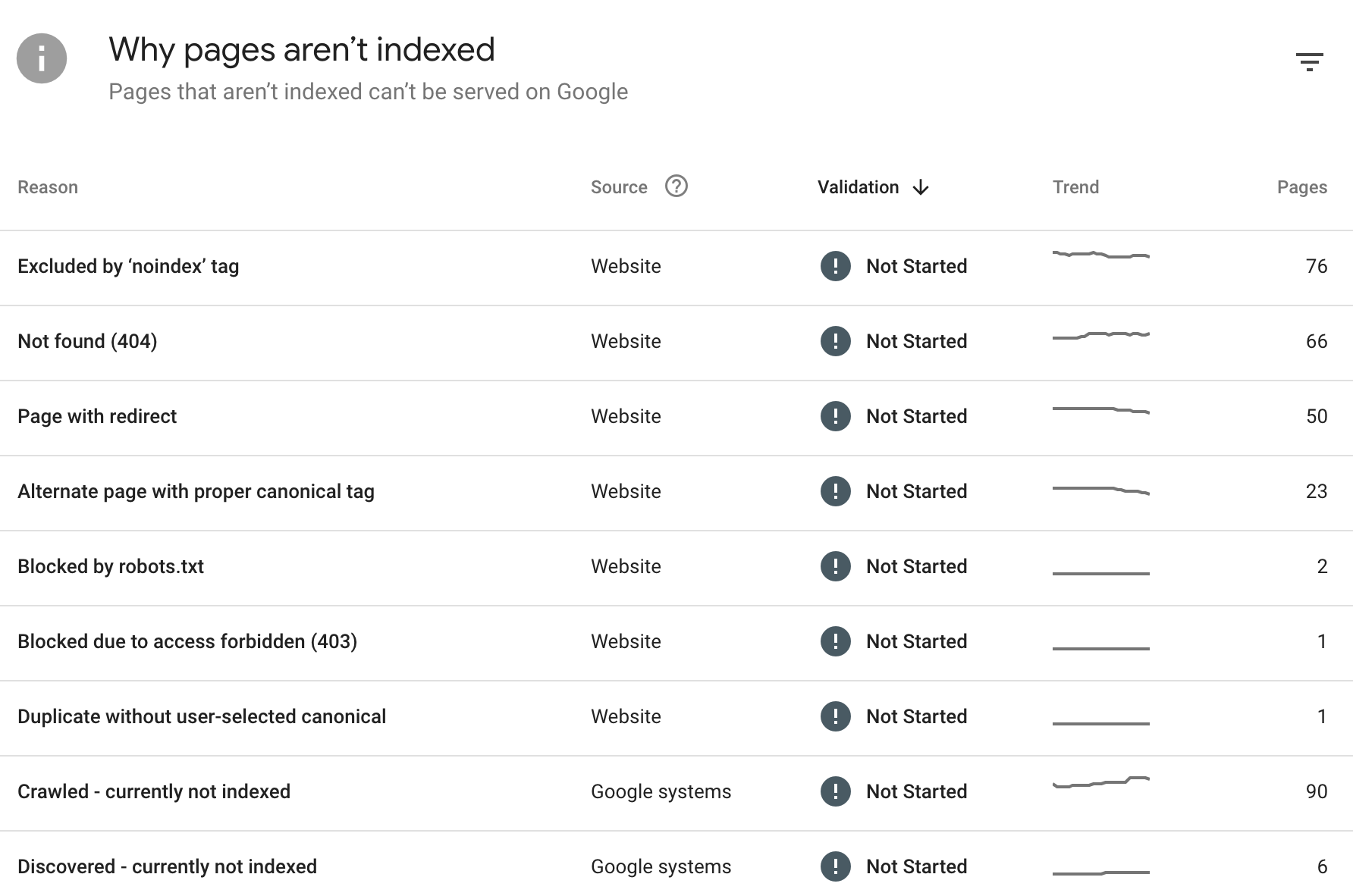Image resolution: width=1353 pixels, height=896 pixels.
Task: Toggle Validation sort order with the arrow
Action: pyautogui.click(x=921, y=187)
